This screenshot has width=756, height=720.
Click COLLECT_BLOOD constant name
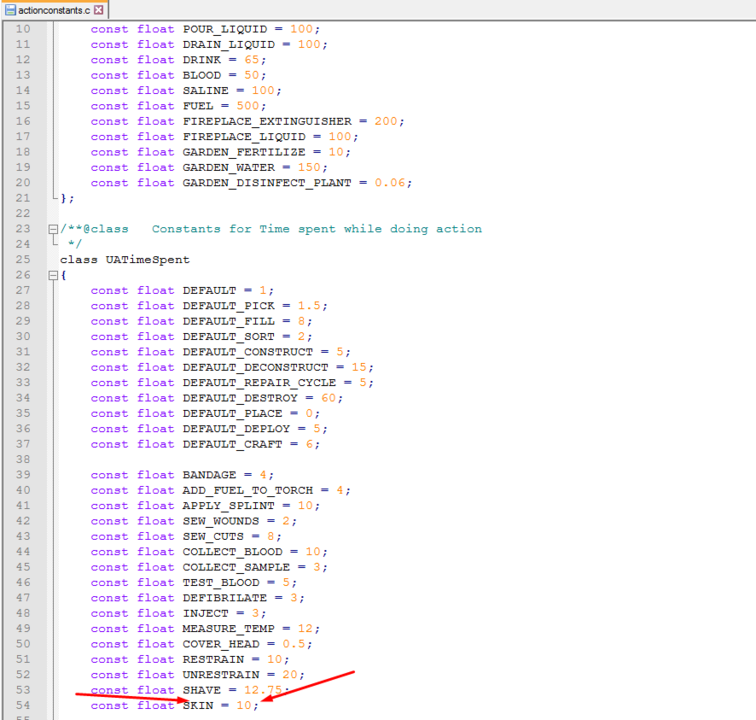coord(232,552)
